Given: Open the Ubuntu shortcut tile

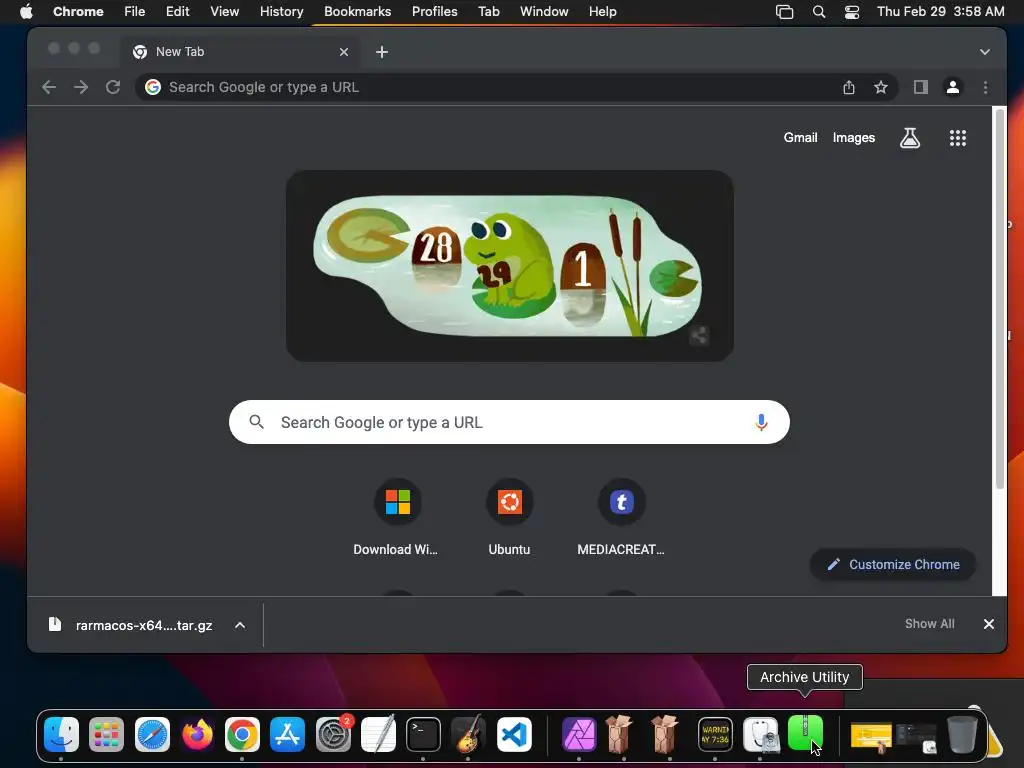Looking at the screenshot, I should click(x=509, y=519).
